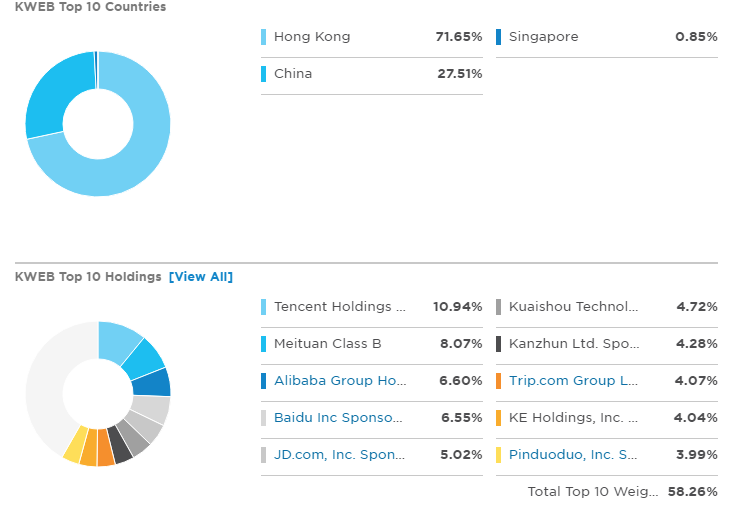Click the Kanzhun Ltd. holding name
Viewport: 742px width, 526px height.
[x=573, y=344]
